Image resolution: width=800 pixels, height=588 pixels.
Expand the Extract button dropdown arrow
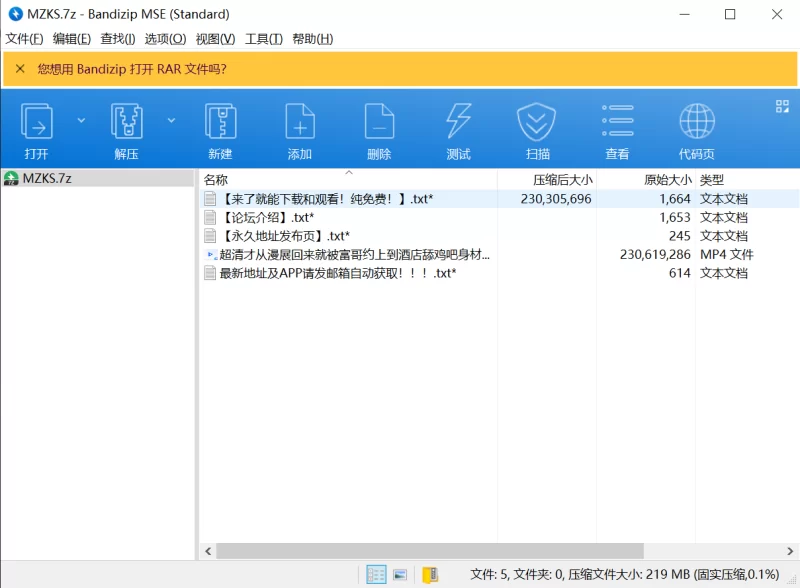[x=171, y=120]
